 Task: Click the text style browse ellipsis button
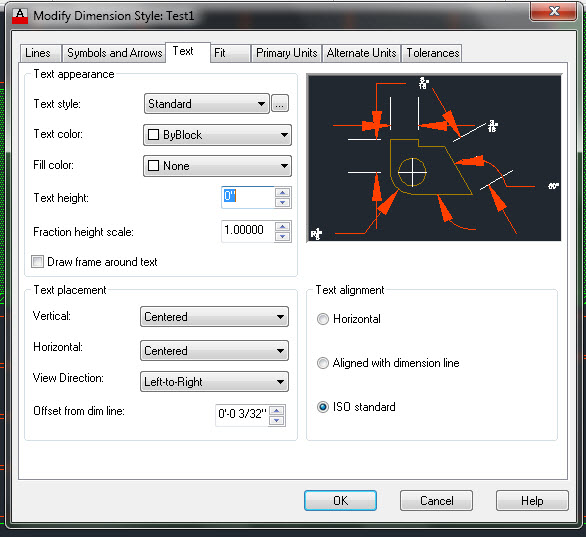[280, 104]
